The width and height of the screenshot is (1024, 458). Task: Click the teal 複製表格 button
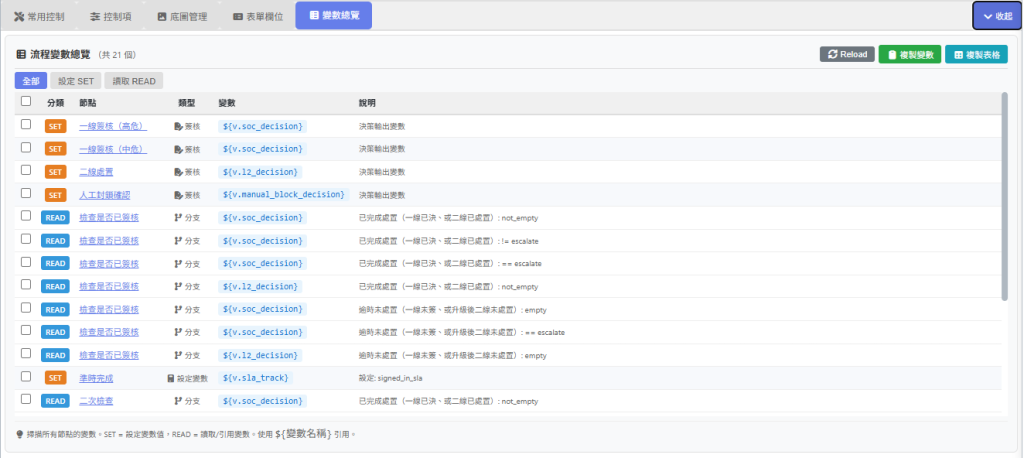[976, 55]
